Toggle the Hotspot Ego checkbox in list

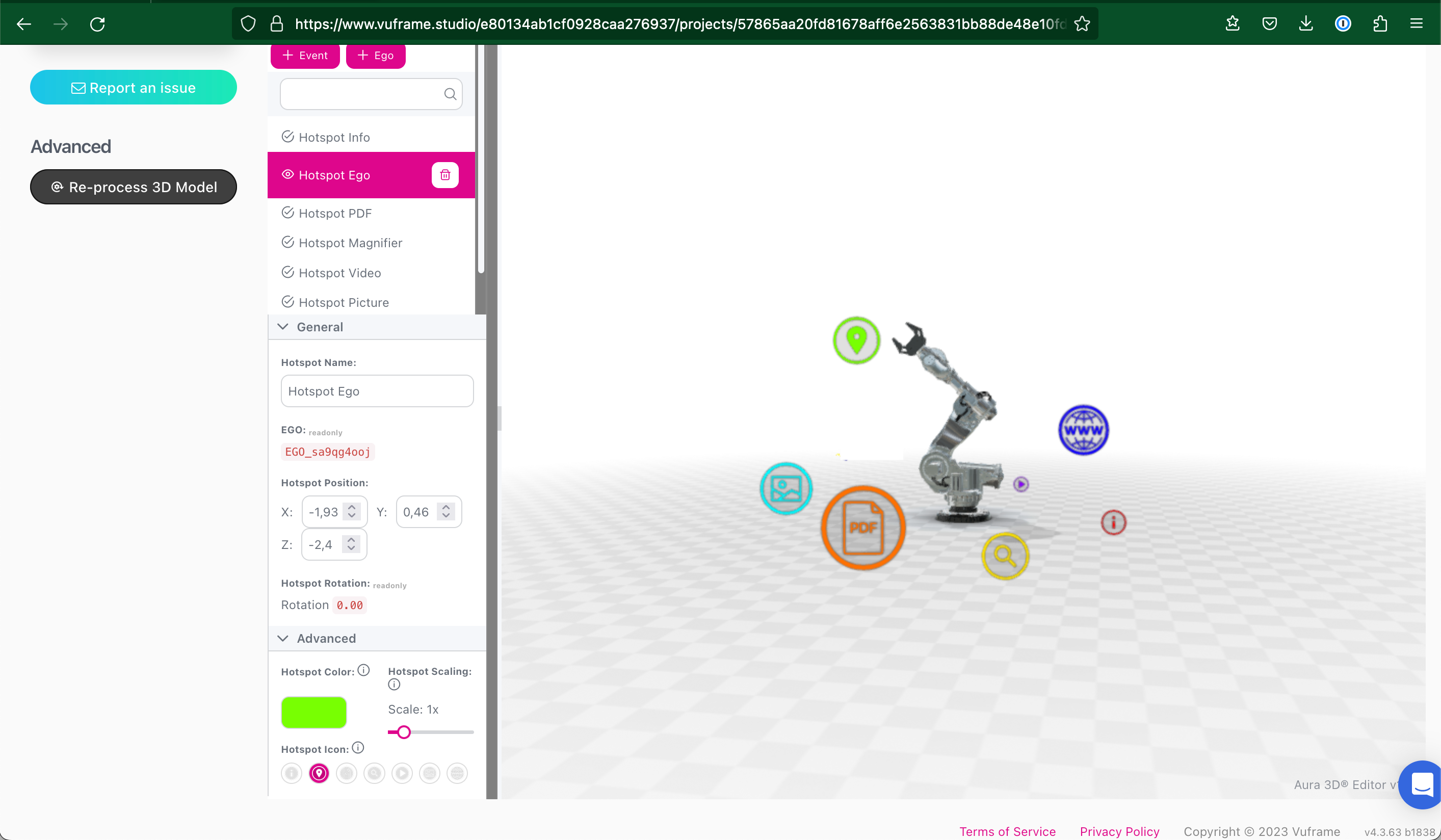point(287,174)
